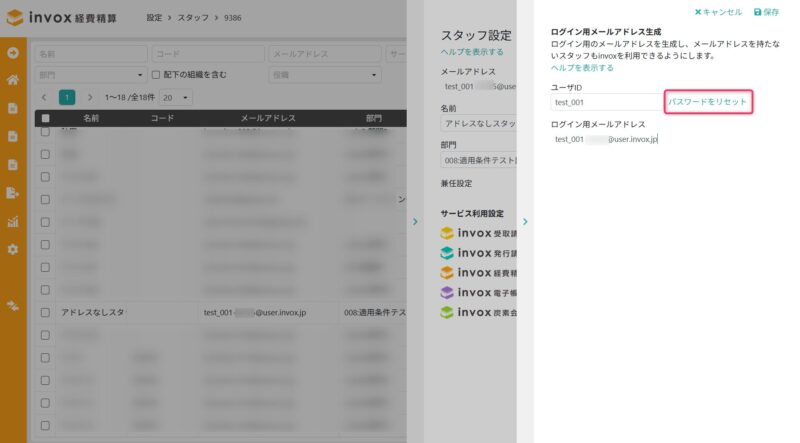Open the 役職 filter dropdown
The height and width of the screenshot is (443, 800).
click(x=325, y=75)
